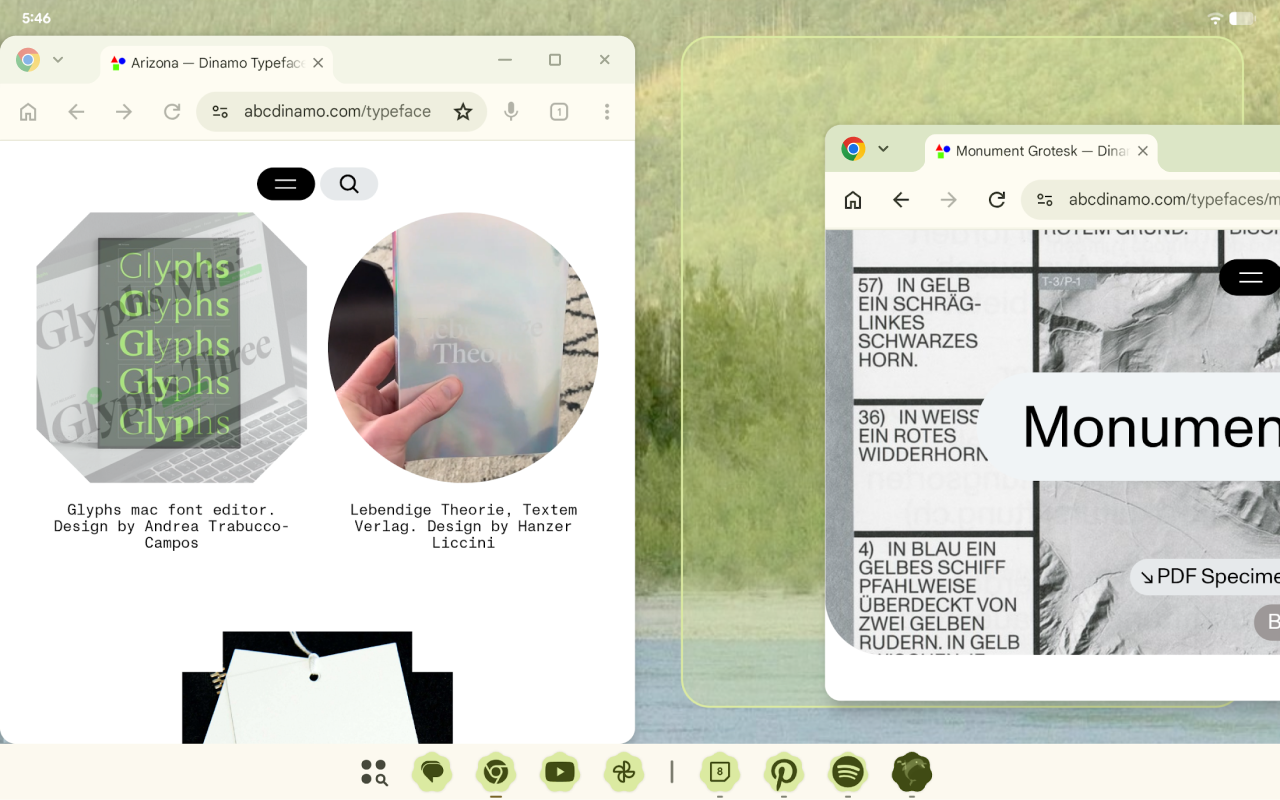Open the dolphin icon app in taskbar
Screen dimensions: 1280x800
tap(912, 772)
